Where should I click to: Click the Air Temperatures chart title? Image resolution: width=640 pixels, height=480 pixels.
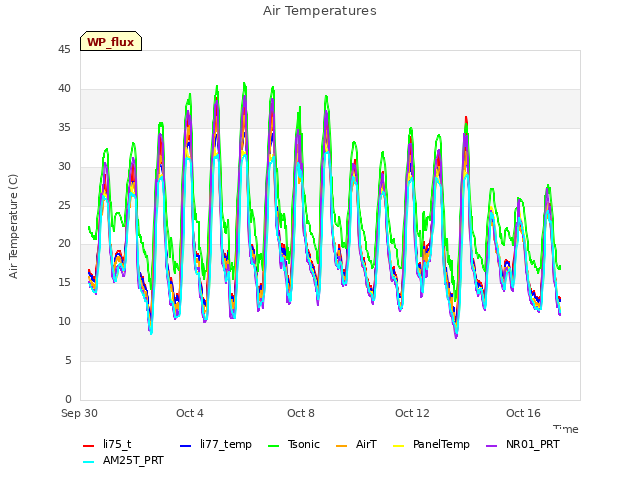(x=320, y=11)
